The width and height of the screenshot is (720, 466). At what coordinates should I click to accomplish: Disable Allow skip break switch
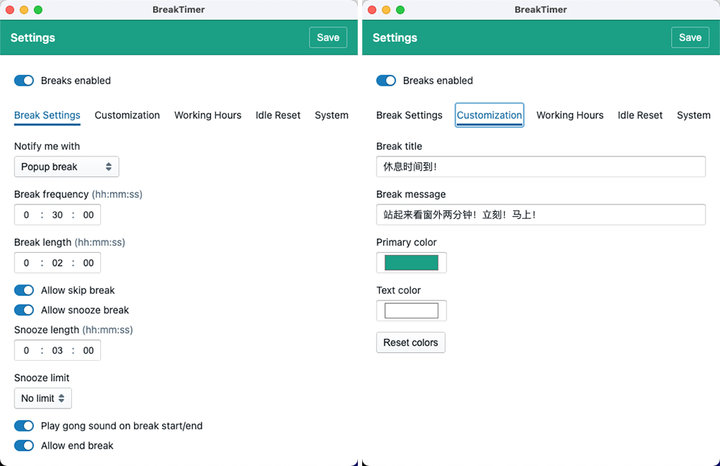click(24, 290)
